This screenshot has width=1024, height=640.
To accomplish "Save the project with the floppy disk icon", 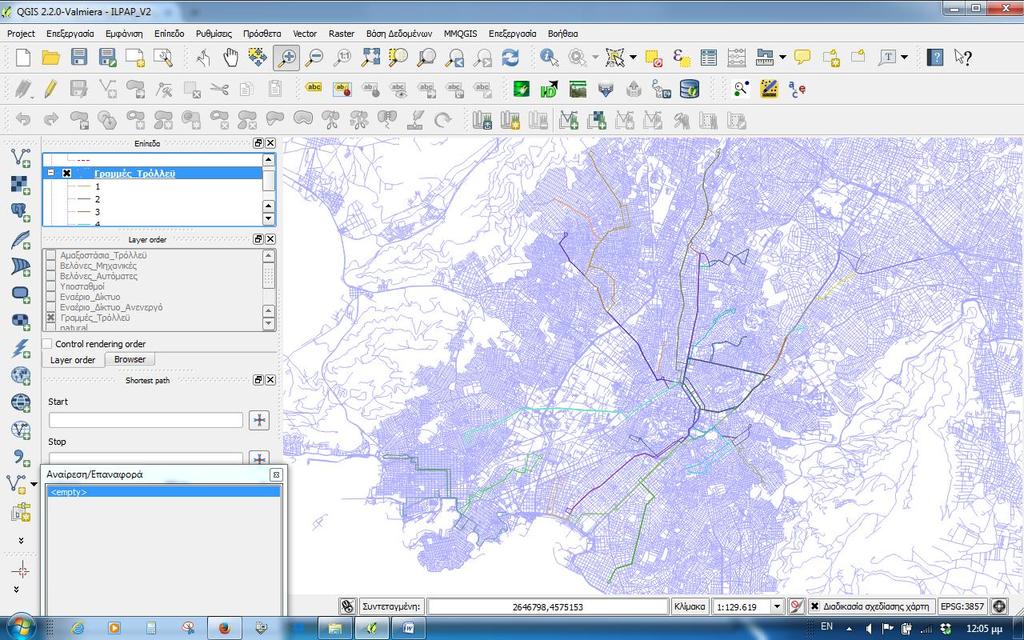I will click(x=79, y=57).
